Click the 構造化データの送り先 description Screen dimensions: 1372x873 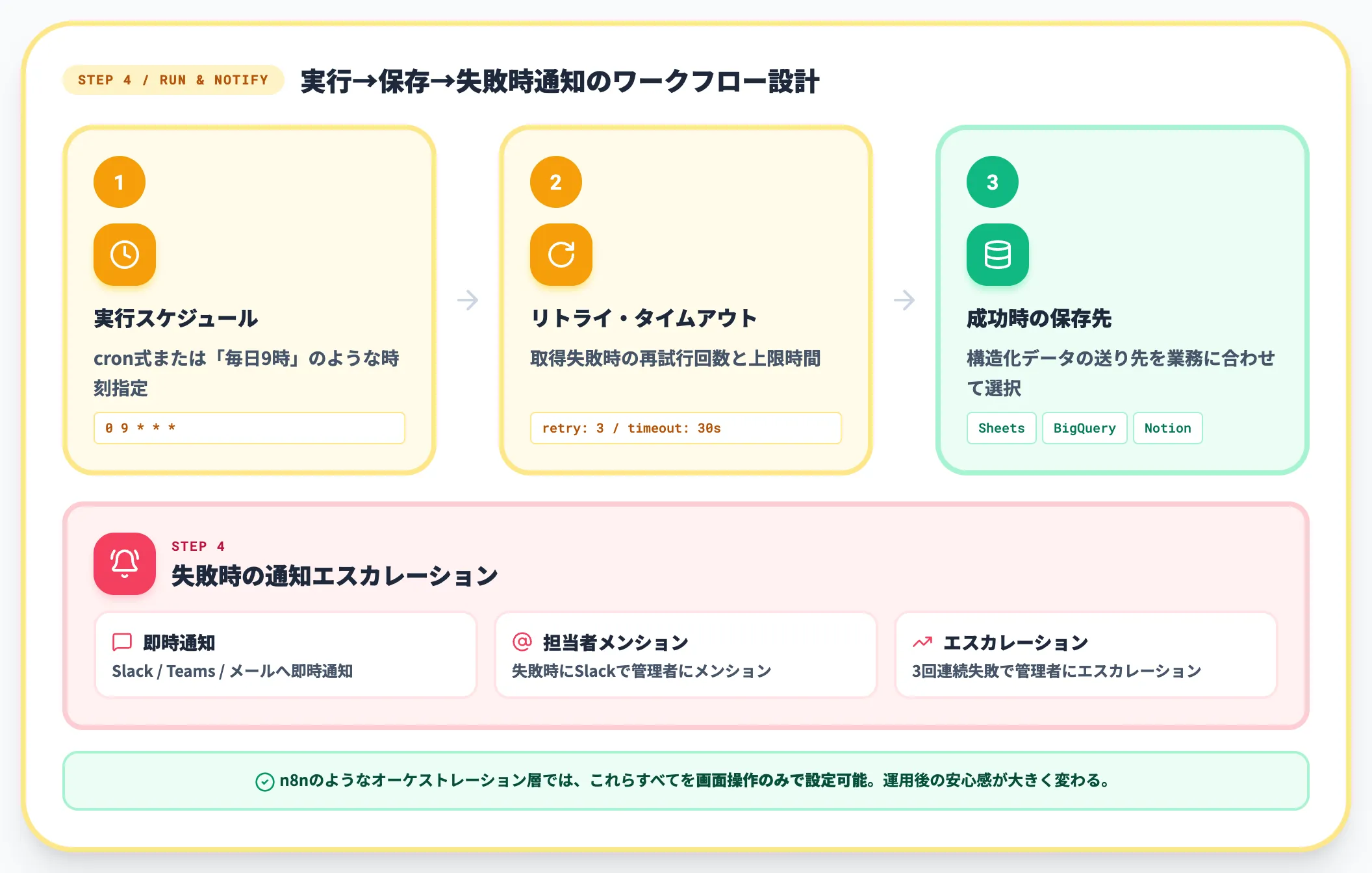[1121, 373]
